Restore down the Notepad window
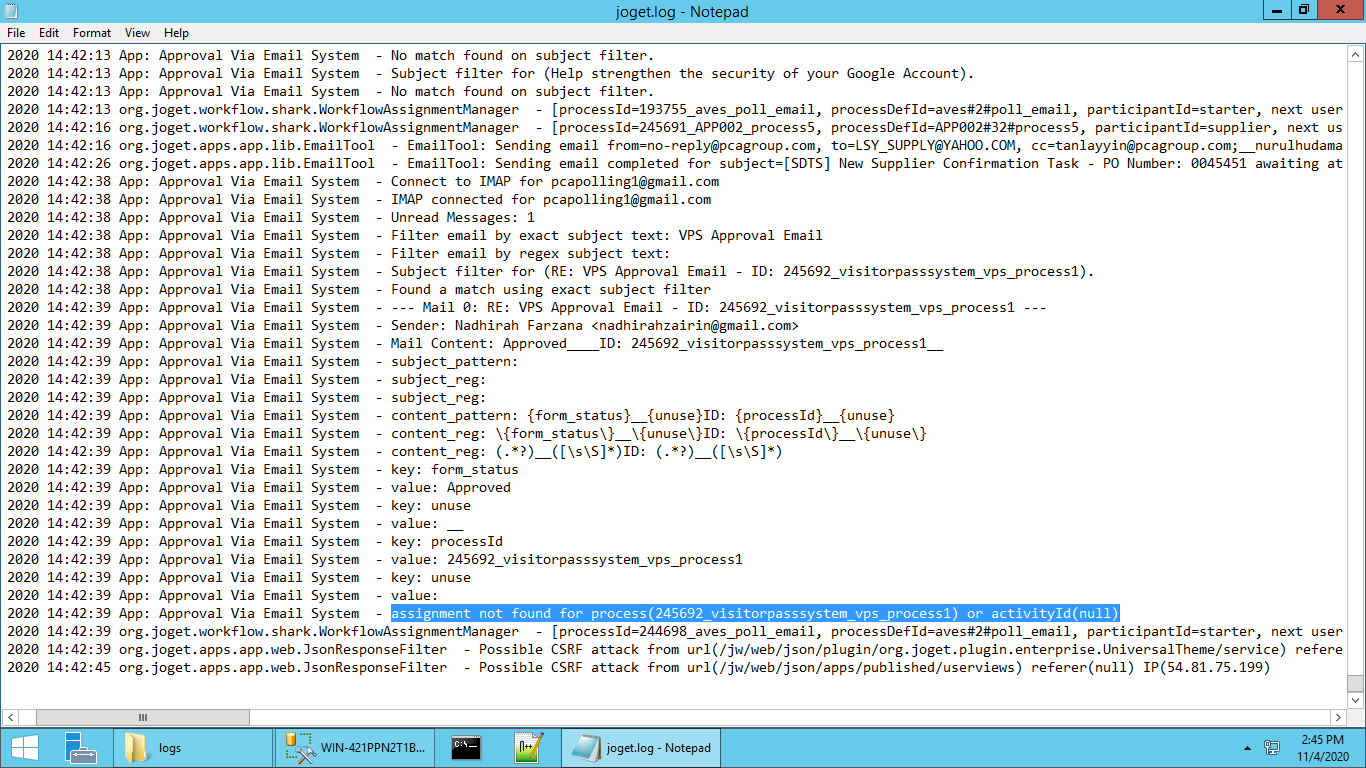The height and width of the screenshot is (768, 1366). coord(1303,10)
